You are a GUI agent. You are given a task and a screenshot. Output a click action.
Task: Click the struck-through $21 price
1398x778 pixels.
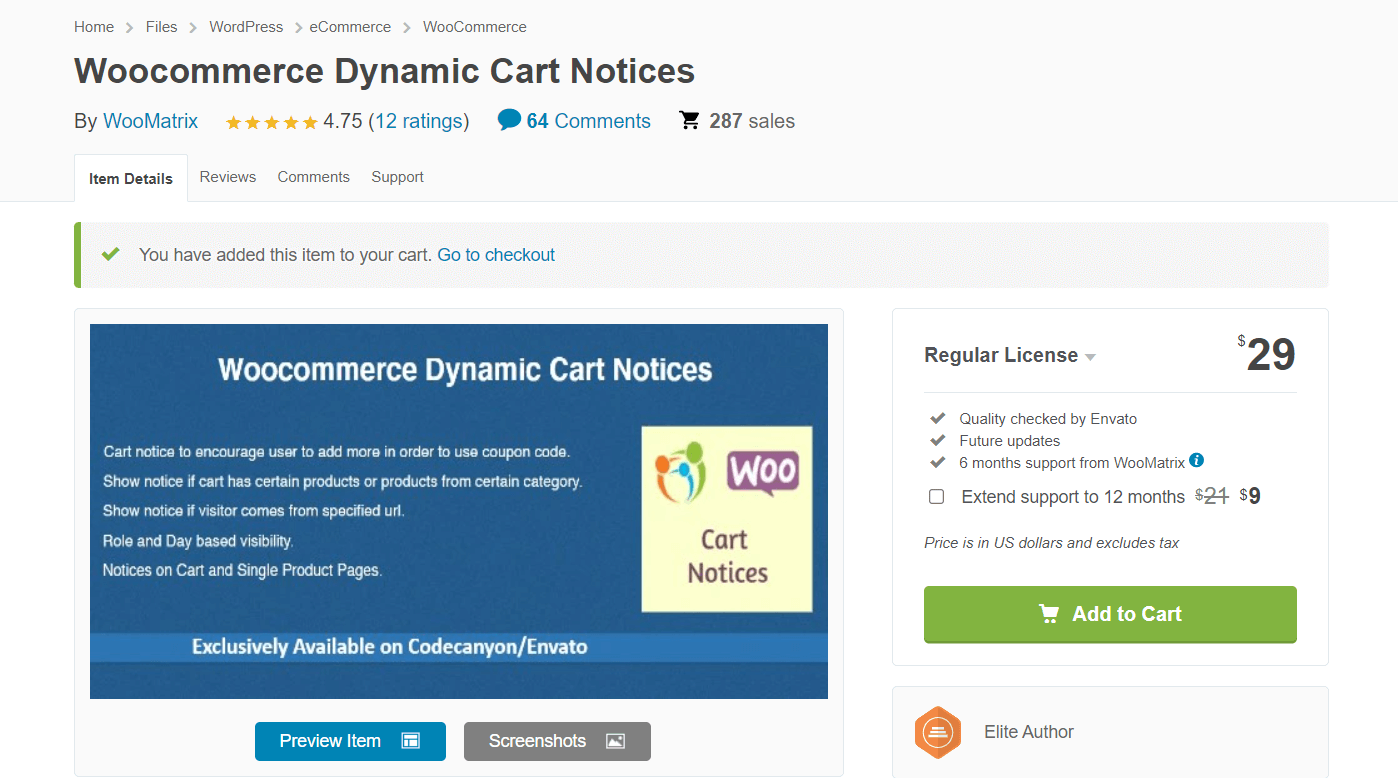pos(1212,496)
